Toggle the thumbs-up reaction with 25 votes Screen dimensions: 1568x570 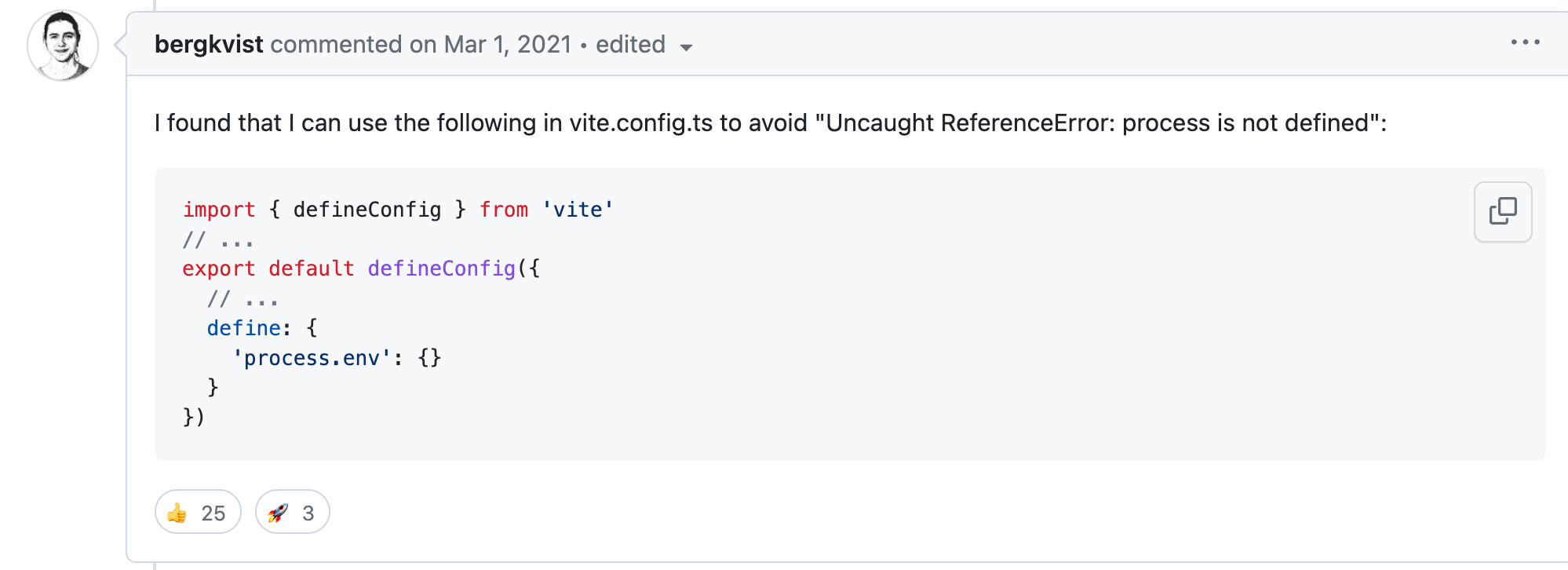point(198,513)
